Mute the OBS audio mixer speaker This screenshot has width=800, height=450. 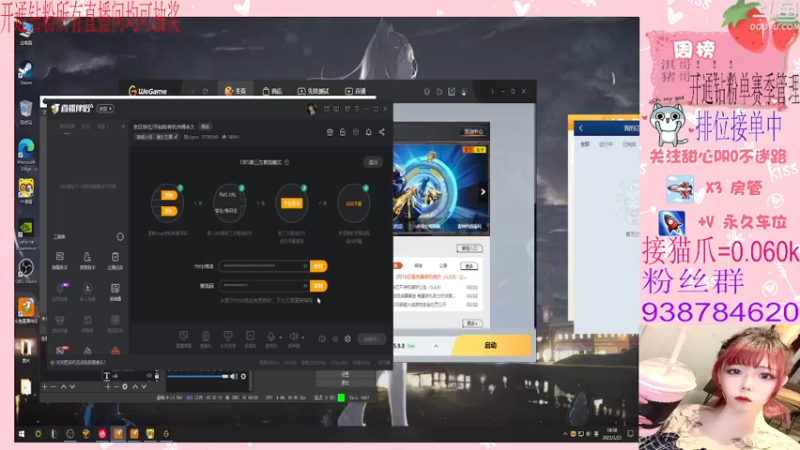click(x=234, y=377)
